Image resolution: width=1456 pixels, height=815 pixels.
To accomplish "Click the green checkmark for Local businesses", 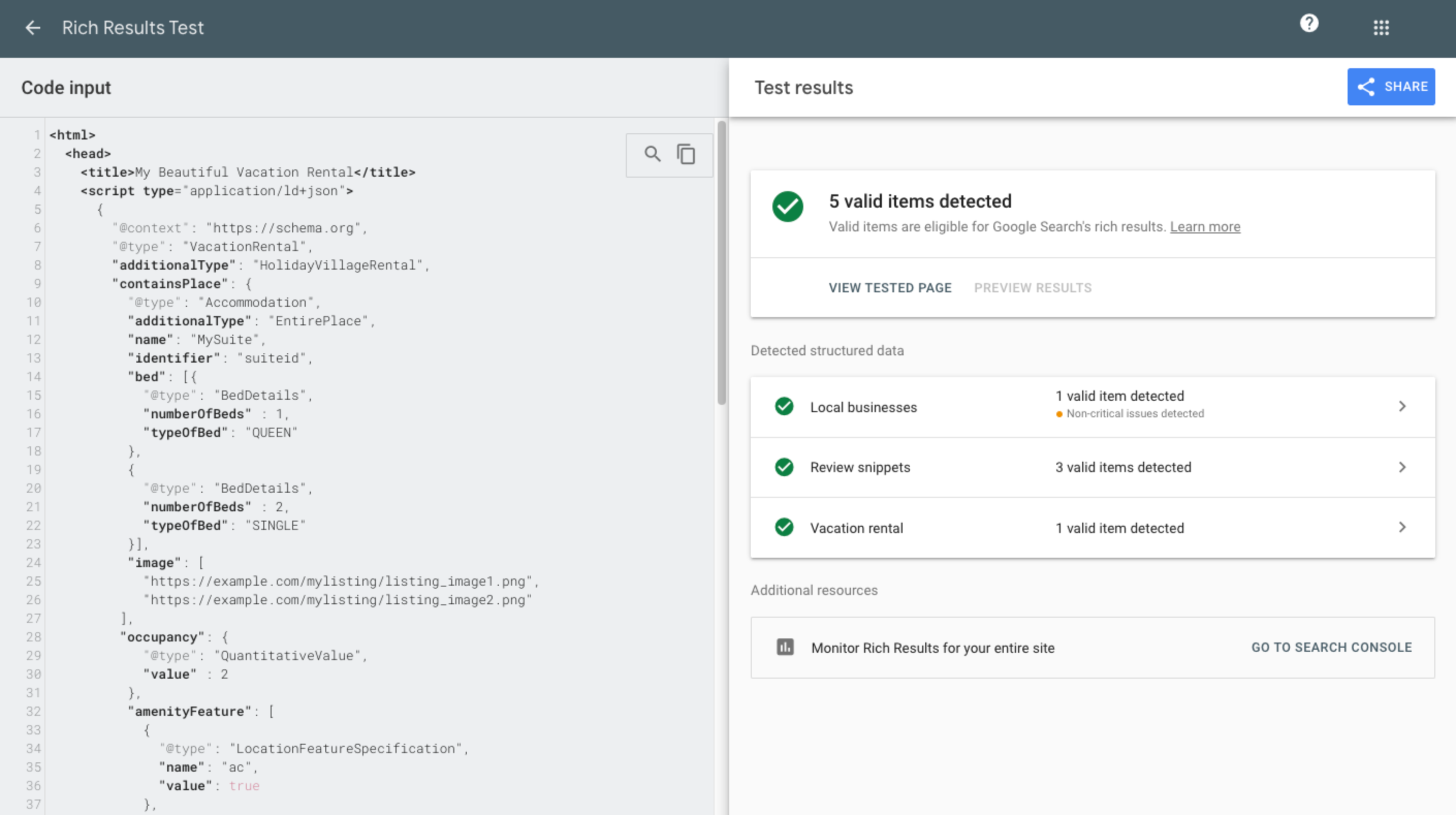I will click(x=785, y=406).
